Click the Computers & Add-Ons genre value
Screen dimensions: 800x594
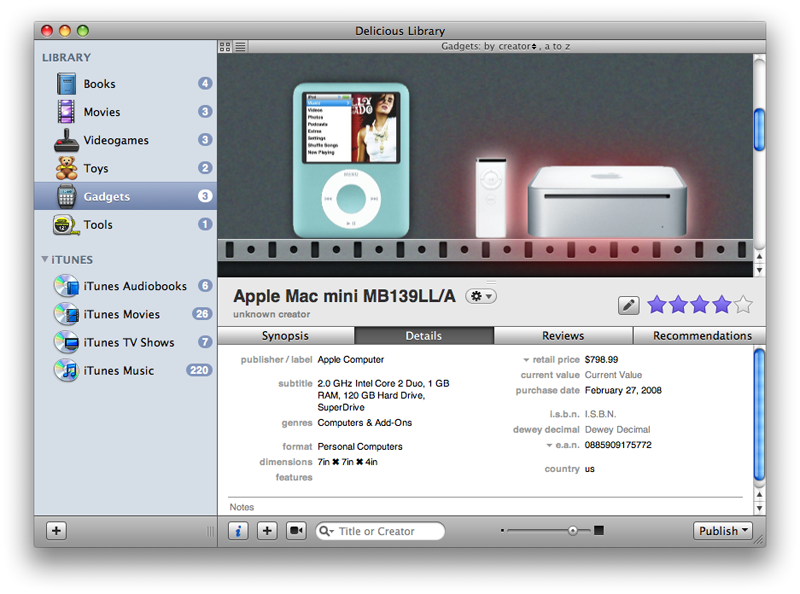364,423
